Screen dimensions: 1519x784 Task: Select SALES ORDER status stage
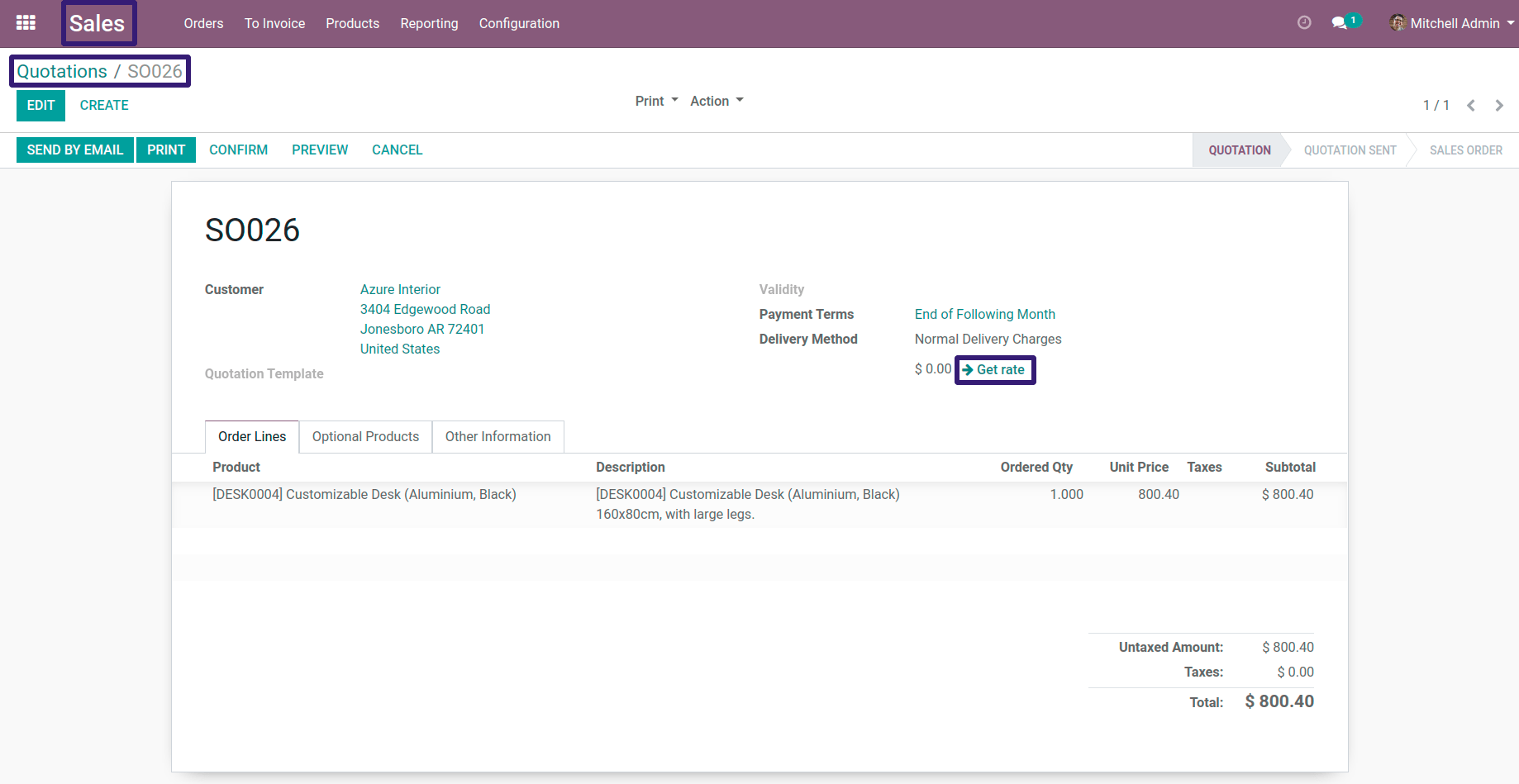(1466, 150)
